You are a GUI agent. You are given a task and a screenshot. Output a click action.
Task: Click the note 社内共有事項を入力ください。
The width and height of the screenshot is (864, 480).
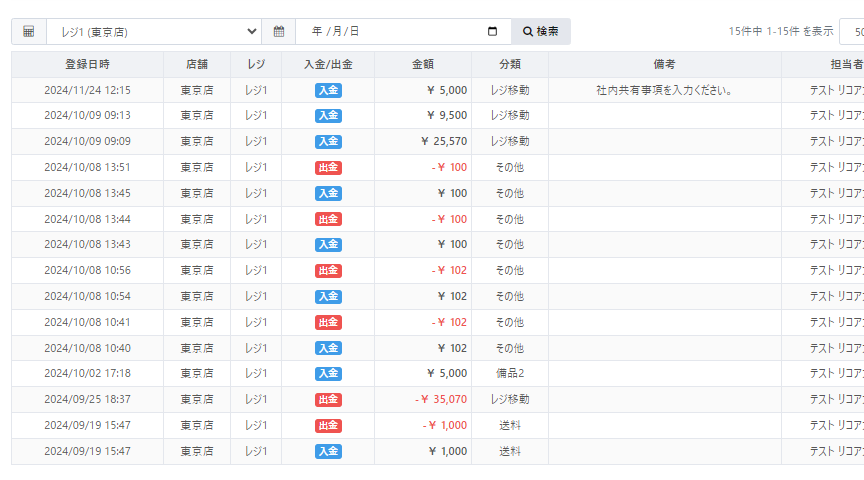pos(664,90)
